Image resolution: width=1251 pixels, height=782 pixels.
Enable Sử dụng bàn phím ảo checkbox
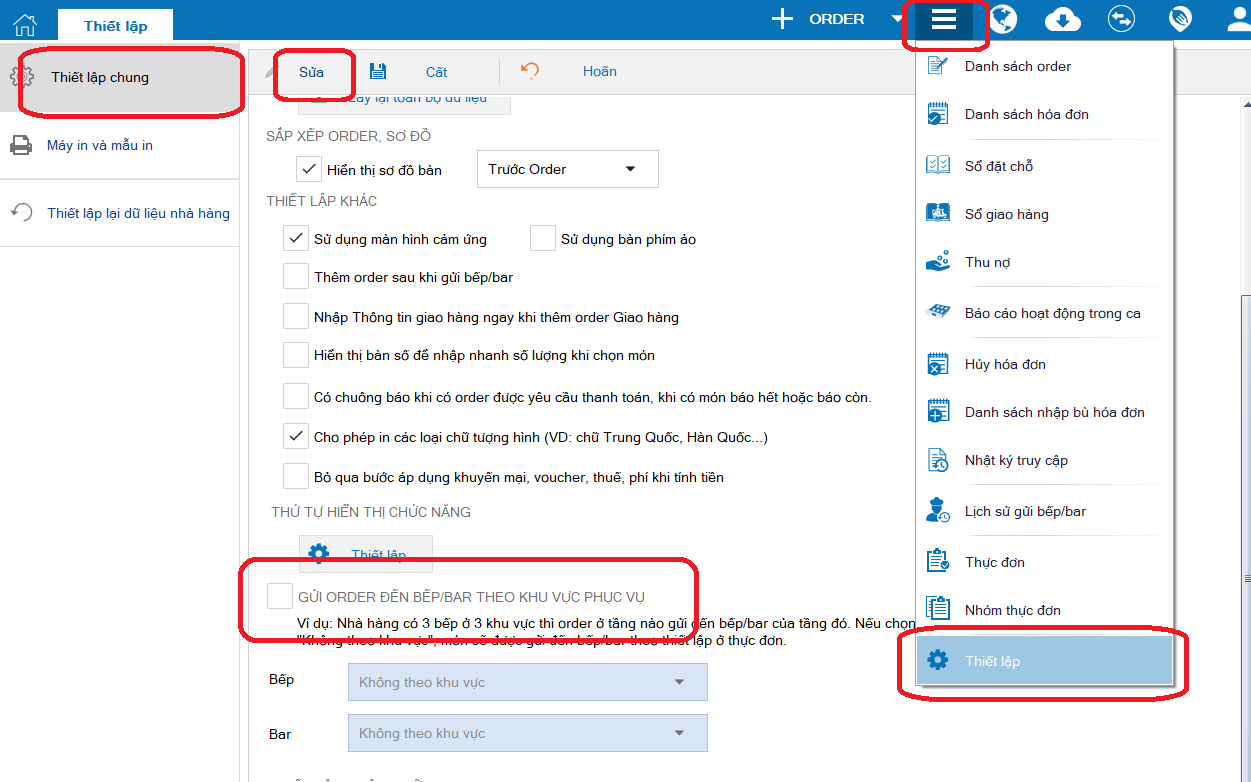click(543, 239)
